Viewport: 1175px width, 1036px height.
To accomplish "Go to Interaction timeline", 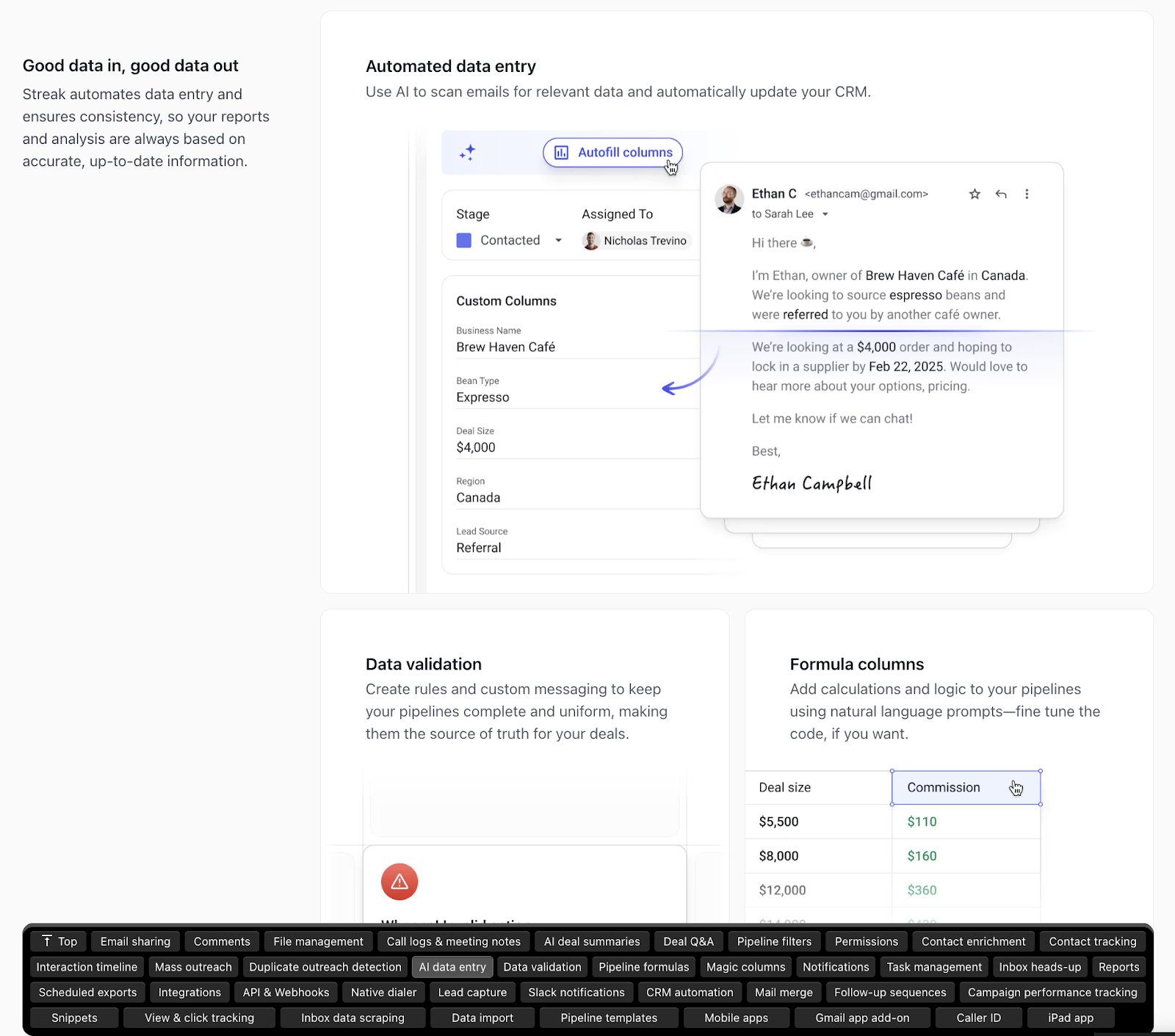I will (x=87, y=967).
